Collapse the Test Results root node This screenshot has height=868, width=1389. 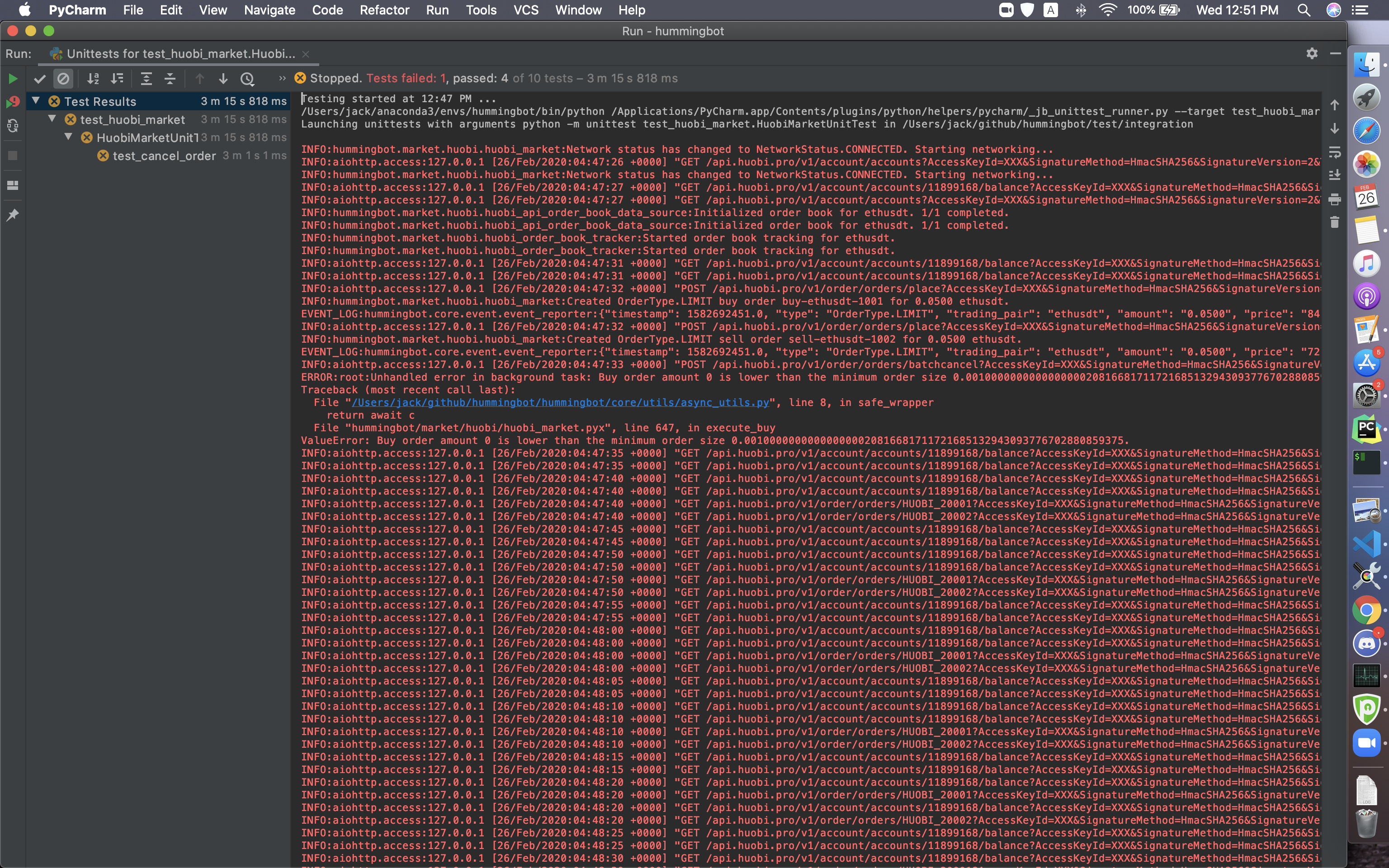(x=36, y=101)
